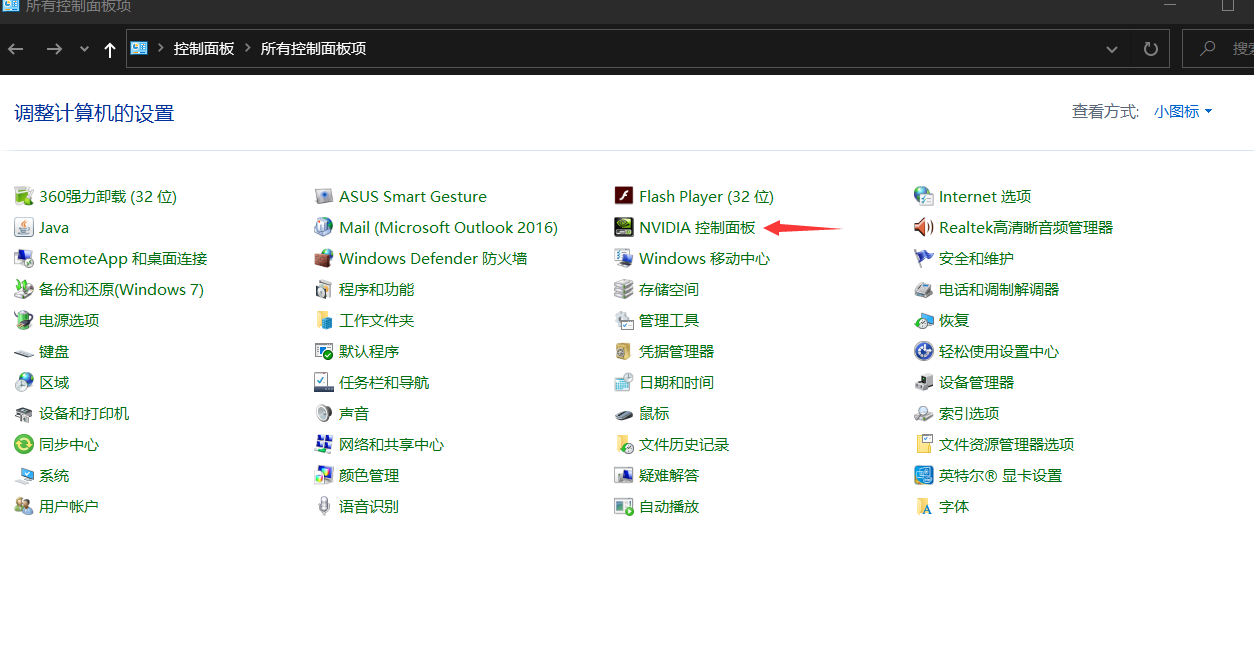Expand chevron after 控制面板 in breadcrumb
Viewport: 1254px width, 648px height.
point(247,48)
